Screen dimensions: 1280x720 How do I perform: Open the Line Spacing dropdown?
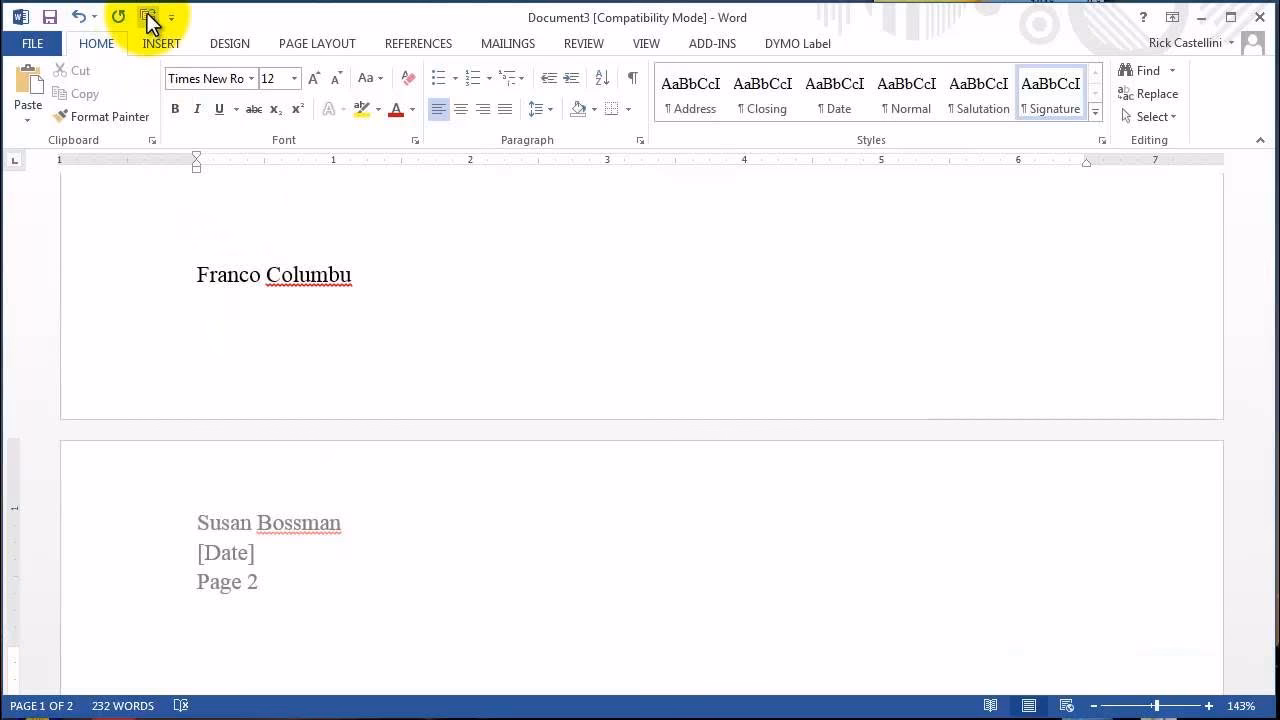click(549, 108)
